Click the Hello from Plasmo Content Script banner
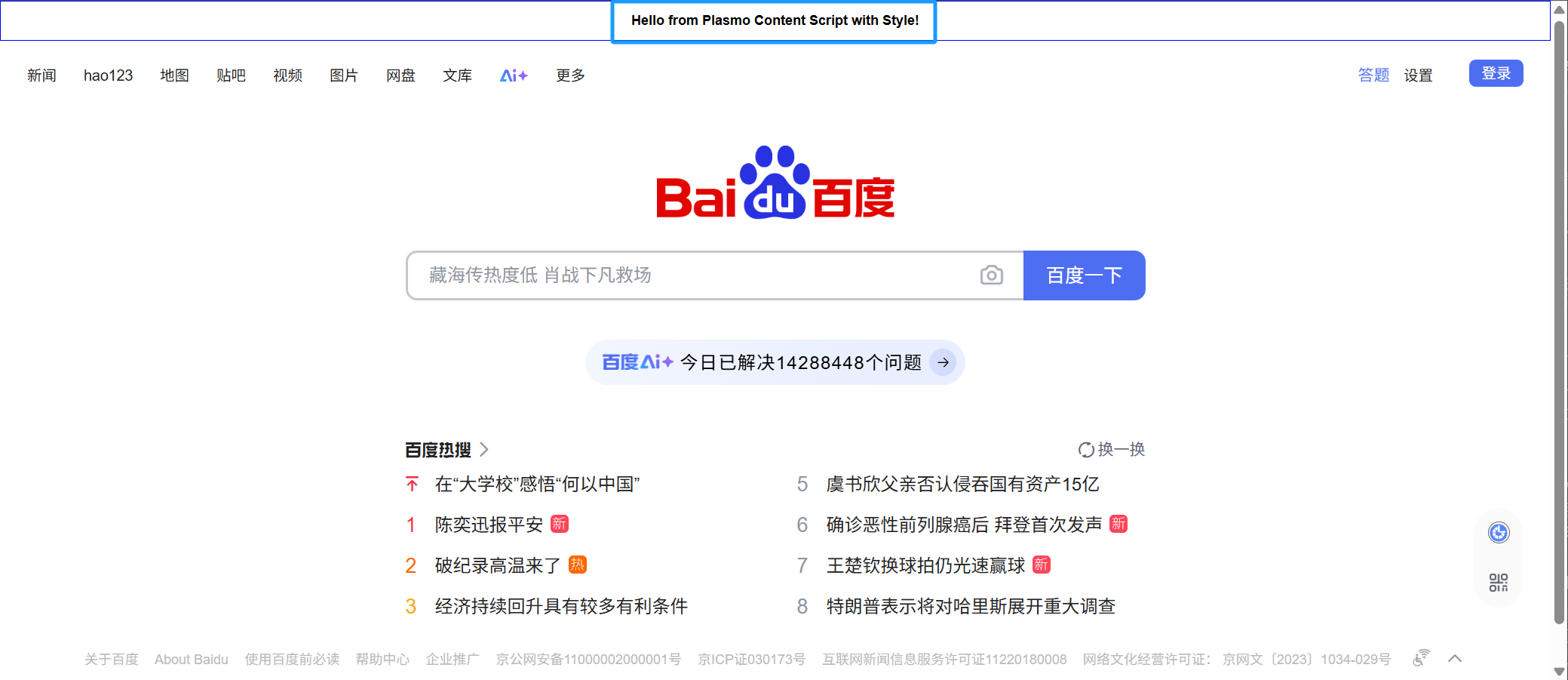1568x680 pixels. coord(774,21)
